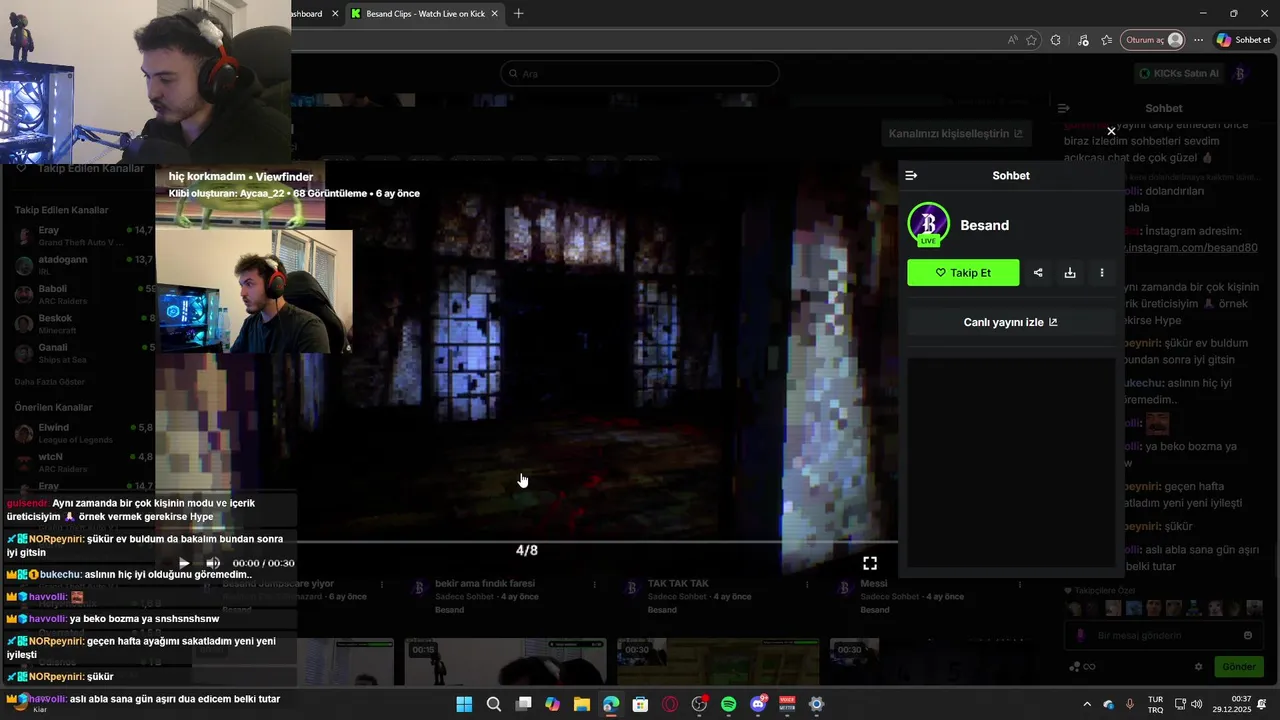Open Discord from taskbar

click(758, 704)
